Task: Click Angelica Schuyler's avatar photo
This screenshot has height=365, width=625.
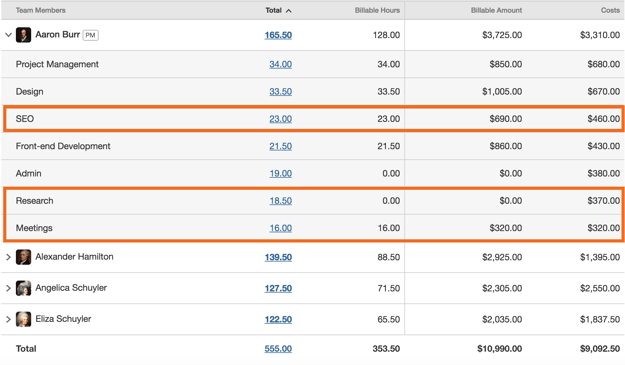Action: pyautogui.click(x=24, y=288)
